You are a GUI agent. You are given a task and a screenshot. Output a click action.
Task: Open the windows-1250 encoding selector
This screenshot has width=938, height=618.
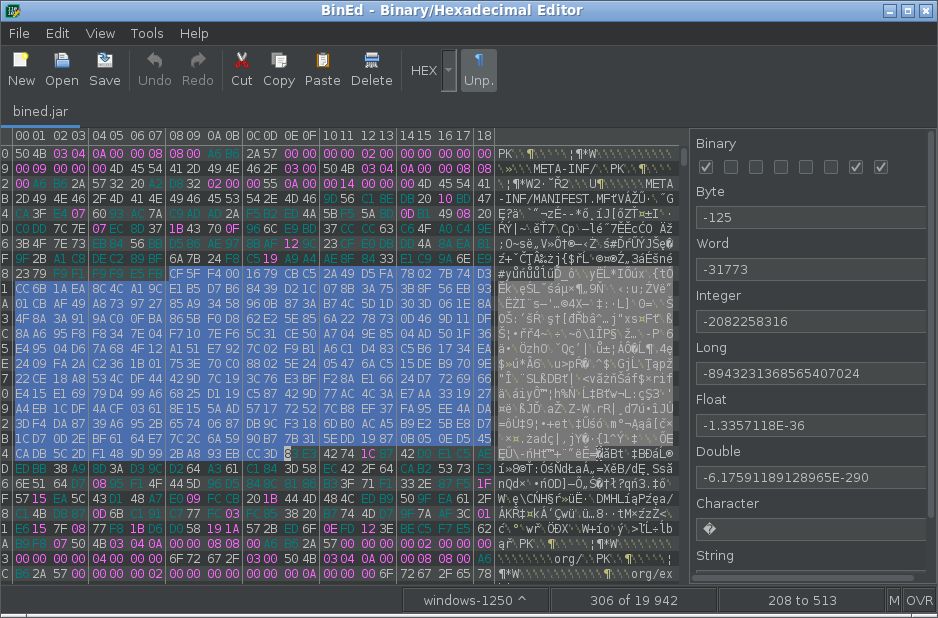point(475,600)
